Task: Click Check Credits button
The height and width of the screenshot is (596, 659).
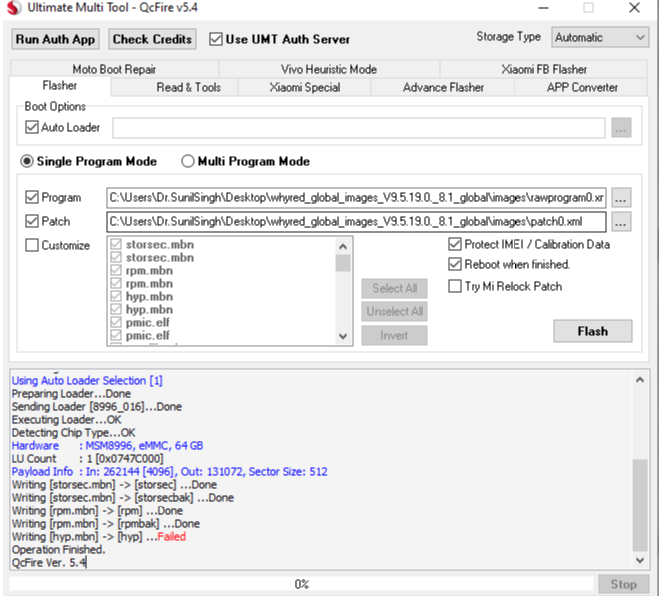Action: pyautogui.click(x=152, y=39)
